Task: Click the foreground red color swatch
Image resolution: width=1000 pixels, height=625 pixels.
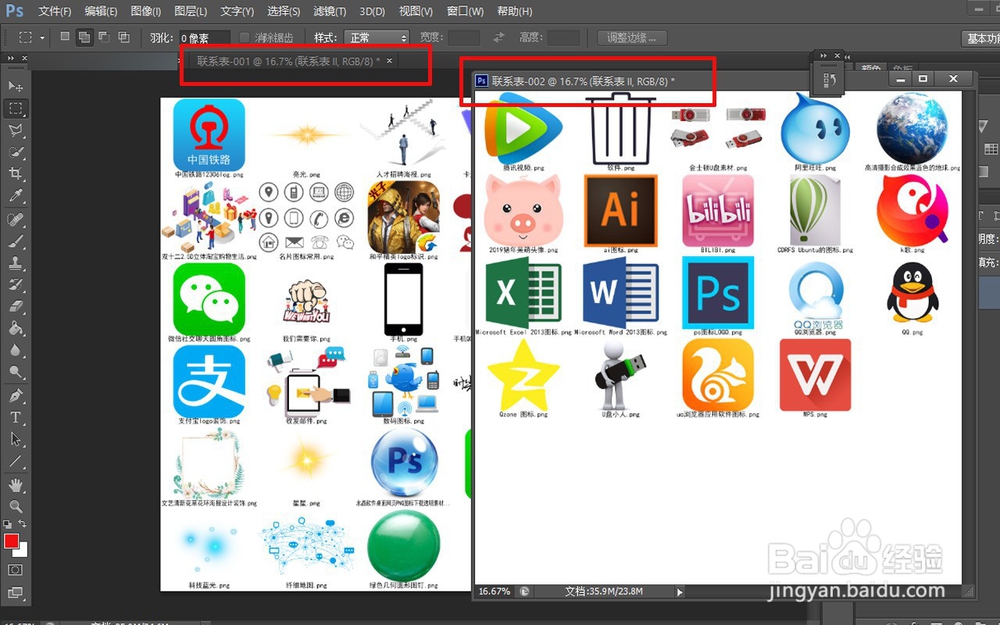Action: pos(11,541)
